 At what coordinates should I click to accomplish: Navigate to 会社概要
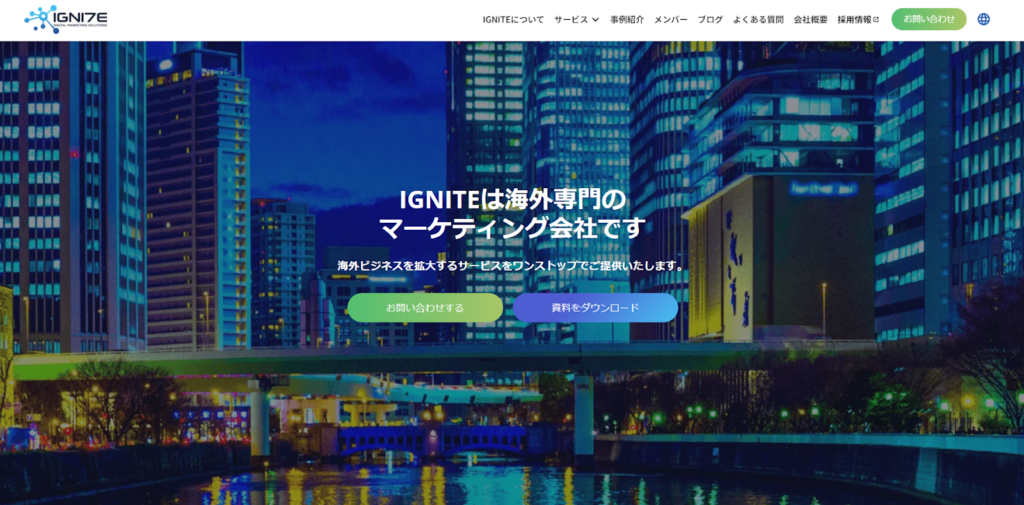[x=810, y=20]
